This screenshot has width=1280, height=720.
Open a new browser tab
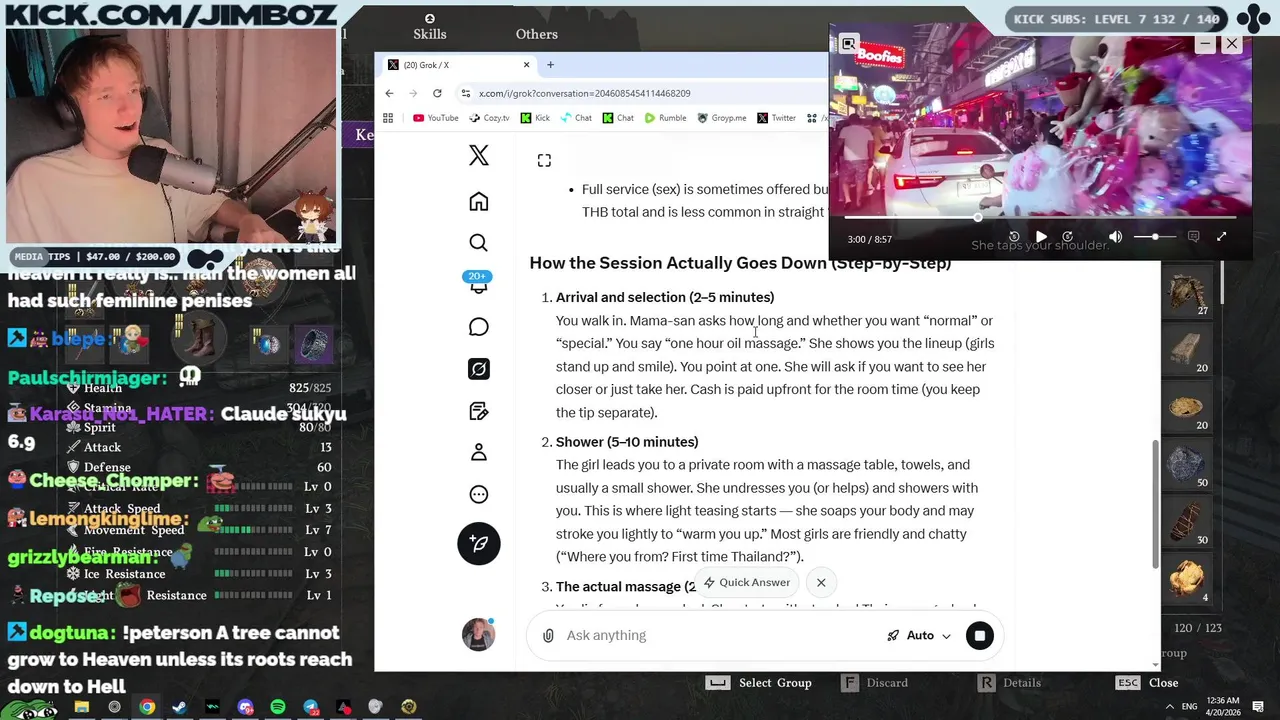550,65
